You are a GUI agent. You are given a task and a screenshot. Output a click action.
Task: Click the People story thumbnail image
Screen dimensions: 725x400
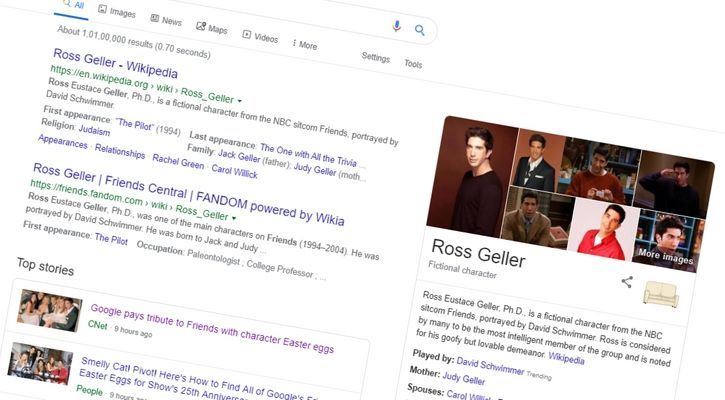click(x=40, y=364)
